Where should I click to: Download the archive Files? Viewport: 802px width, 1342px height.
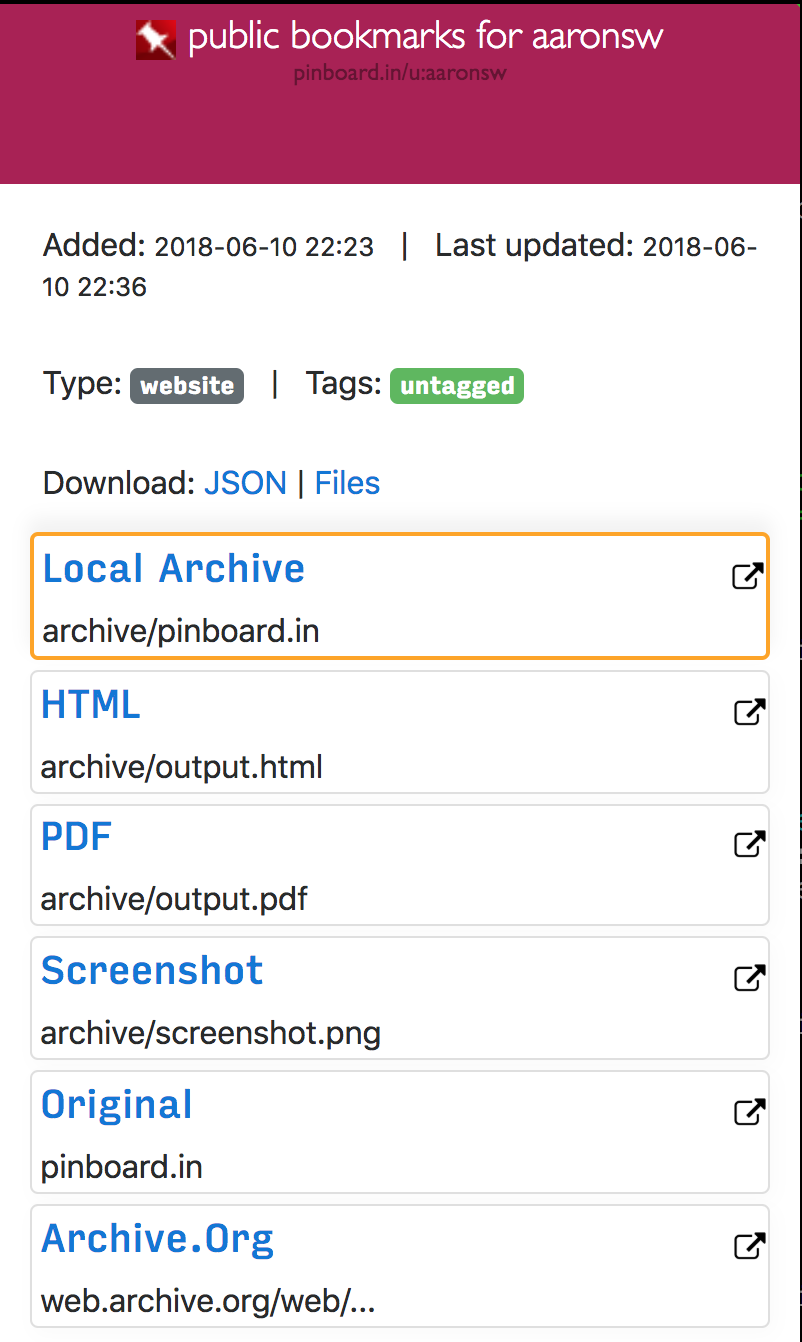347,483
